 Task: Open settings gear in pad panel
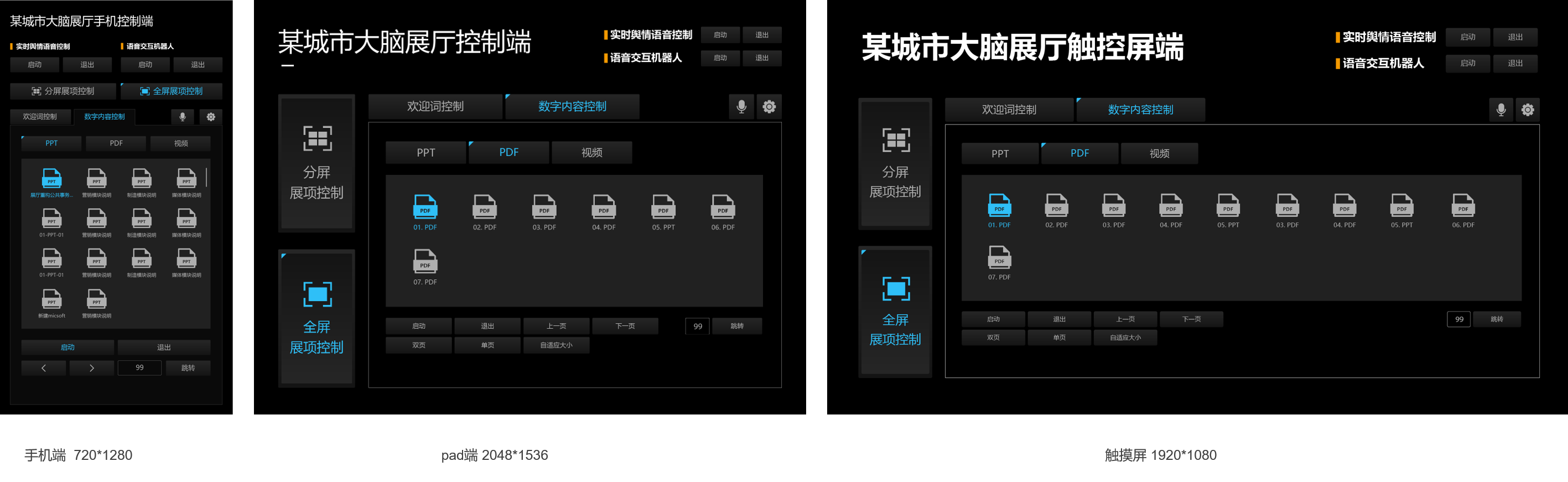click(770, 106)
